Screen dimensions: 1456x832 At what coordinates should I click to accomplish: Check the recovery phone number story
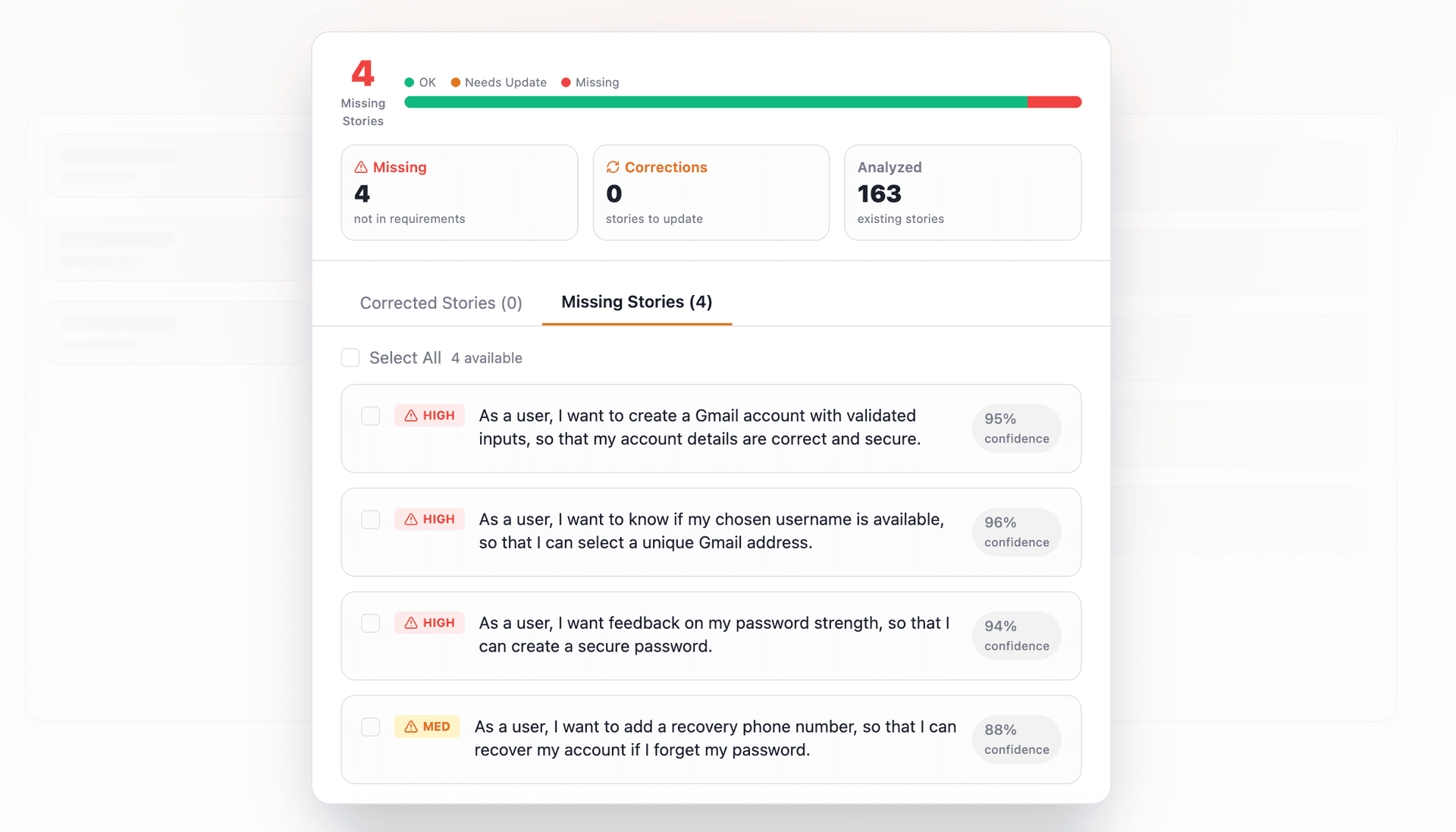click(371, 727)
